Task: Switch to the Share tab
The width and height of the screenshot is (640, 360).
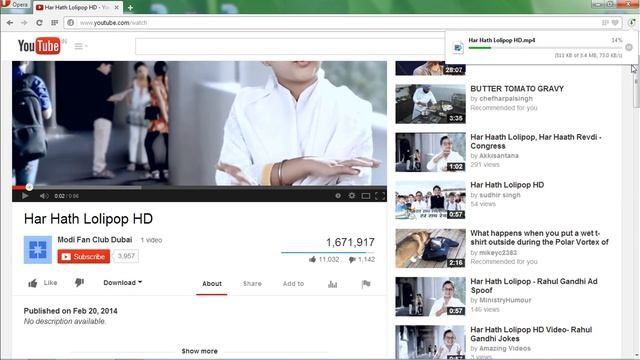Action: point(252,284)
